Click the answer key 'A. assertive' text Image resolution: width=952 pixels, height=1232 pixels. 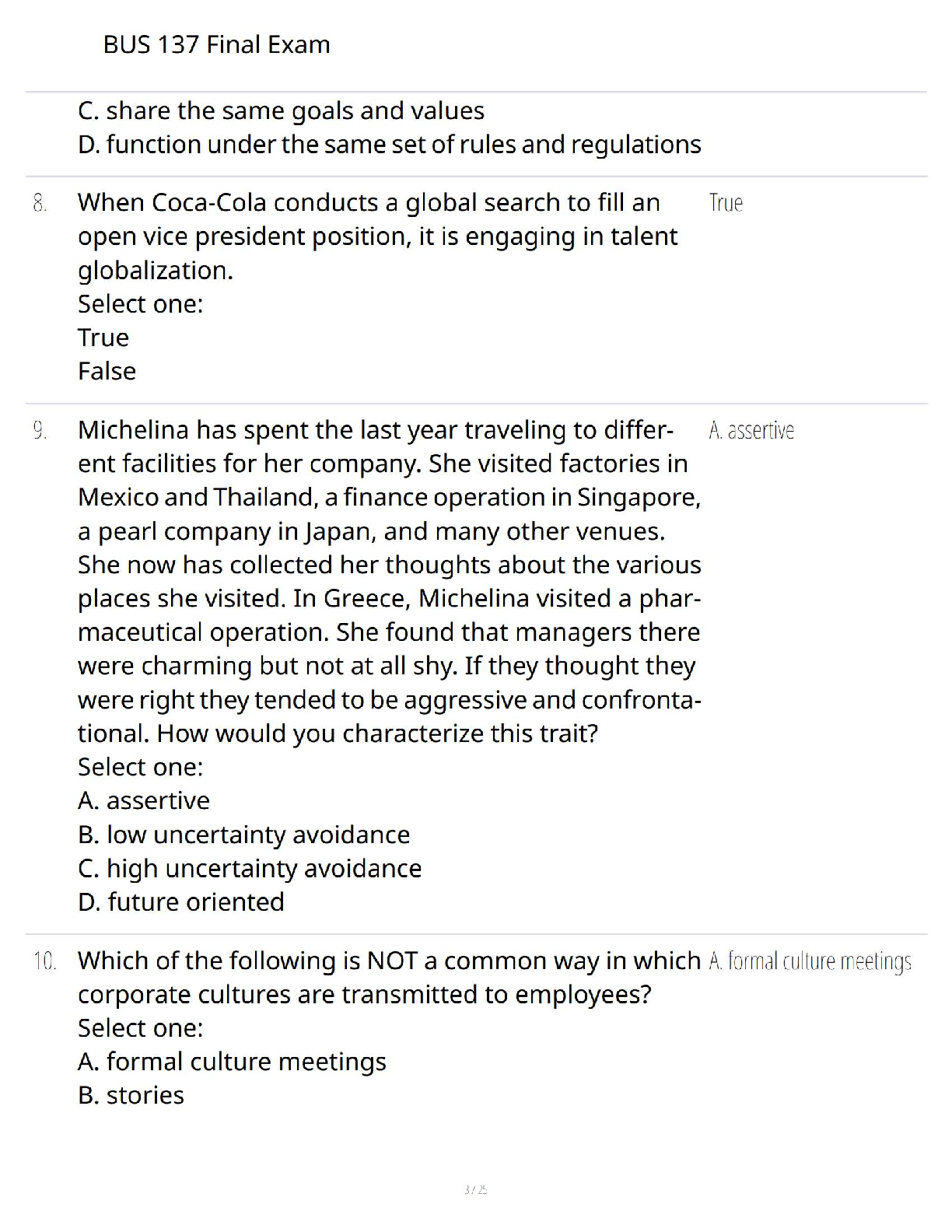(751, 430)
